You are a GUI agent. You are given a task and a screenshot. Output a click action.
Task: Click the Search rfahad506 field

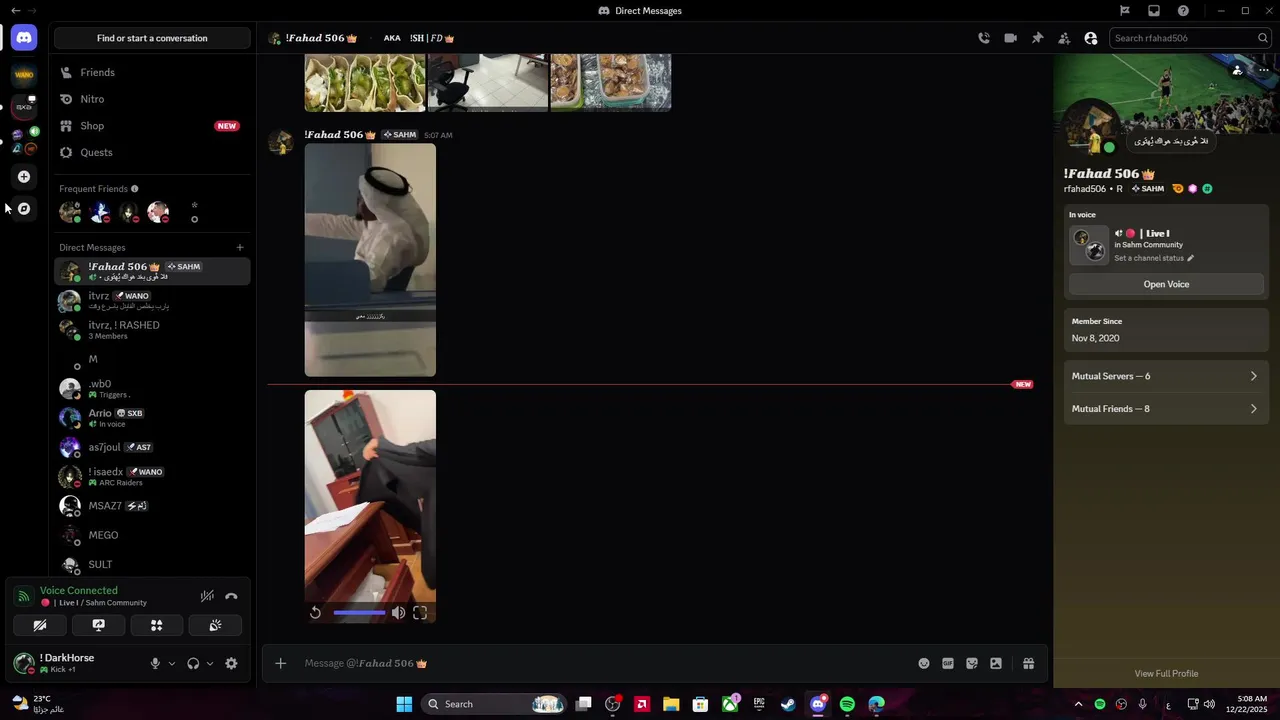pyautogui.click(x=1190, y=38)
